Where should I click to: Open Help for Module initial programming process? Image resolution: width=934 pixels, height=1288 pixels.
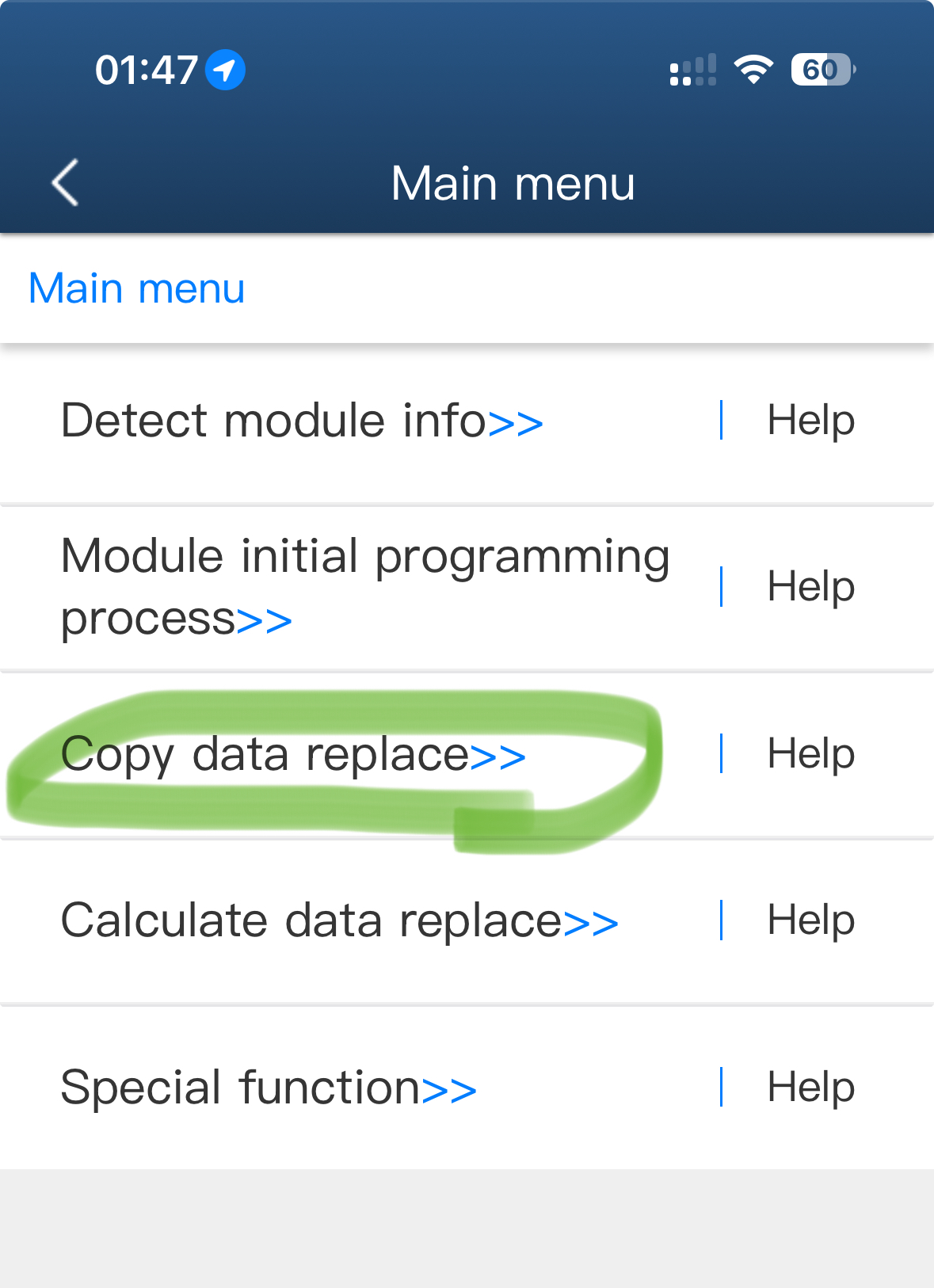pos(810,587)
